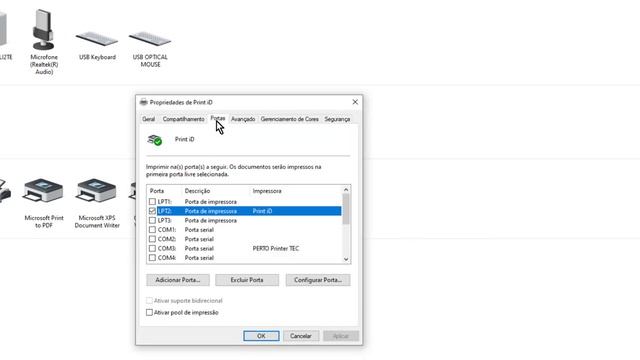Select the Portas tab
The width and height of the screenshot is (640, 360).
[218, 118]
